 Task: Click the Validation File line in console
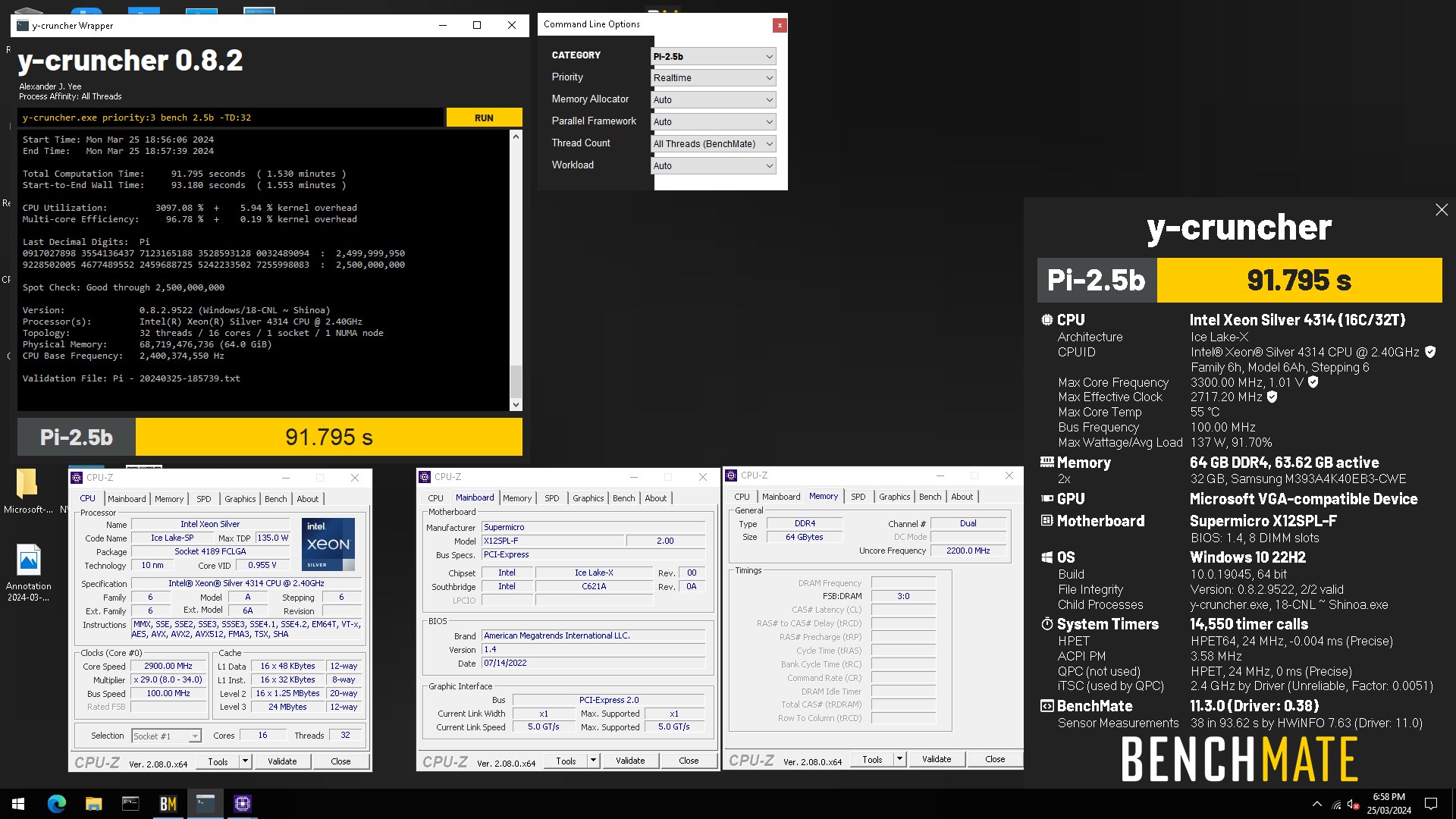point(131,378)
